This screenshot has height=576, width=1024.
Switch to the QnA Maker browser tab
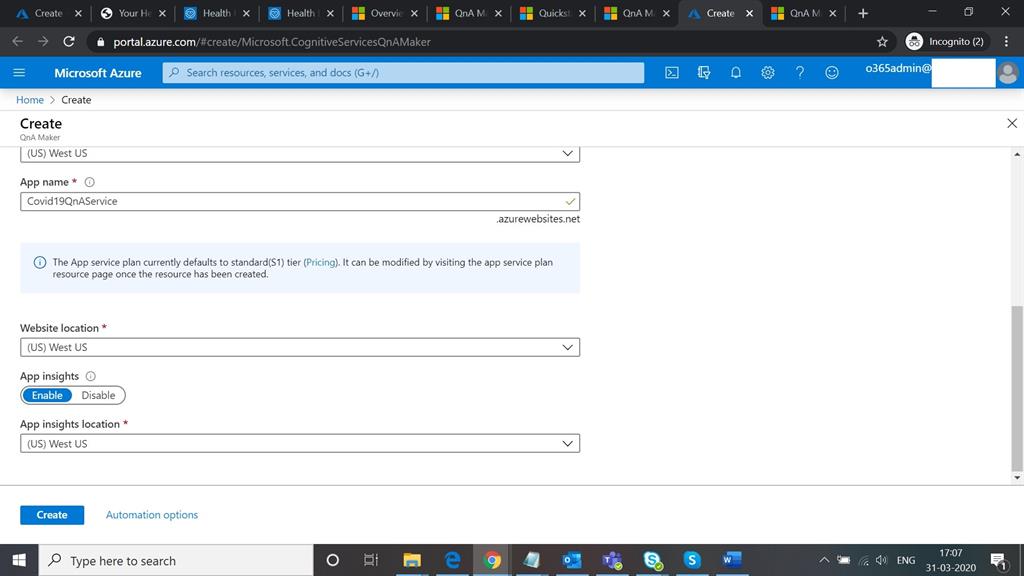(x=800, y=14)
